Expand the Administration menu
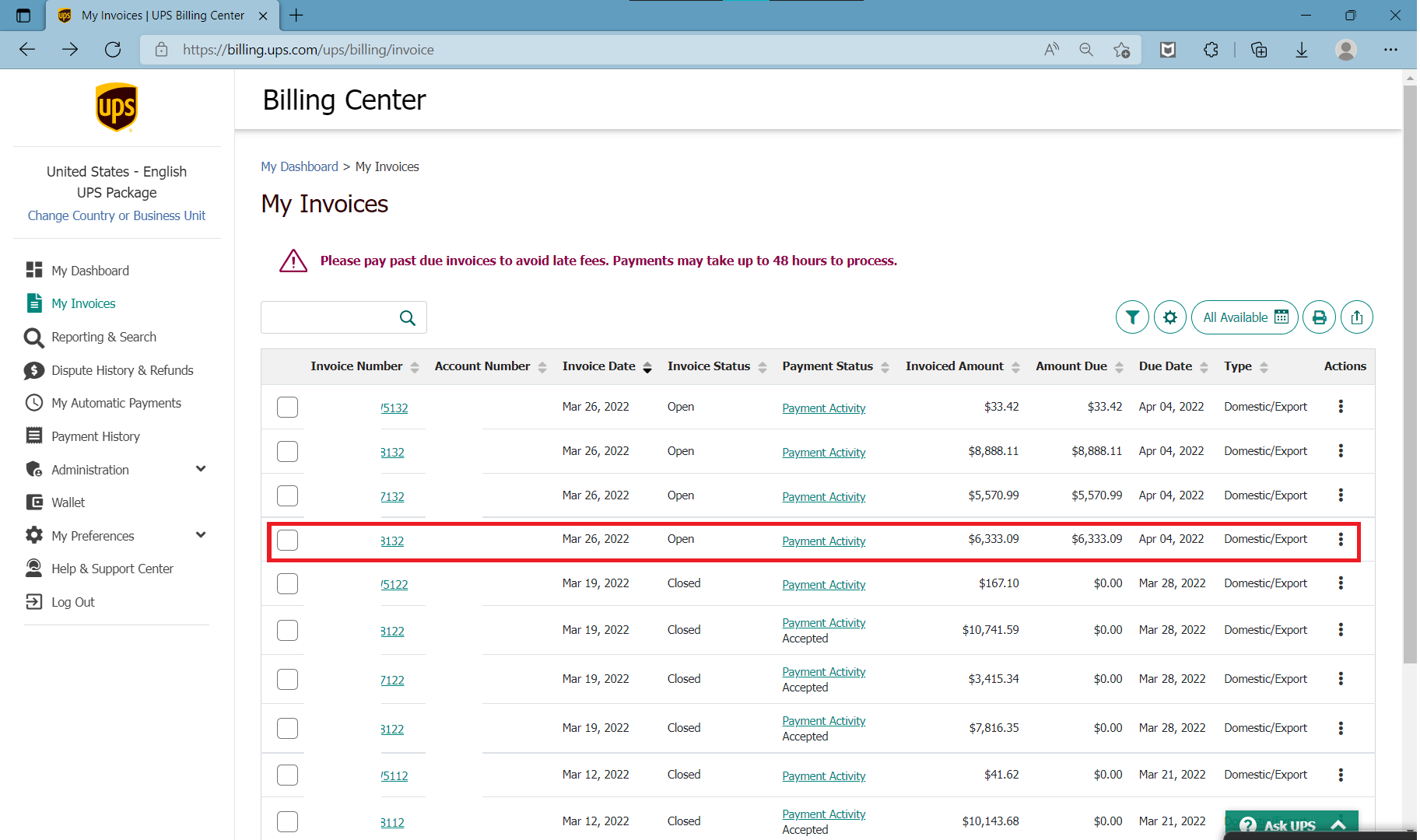 (x=201, y=469)
